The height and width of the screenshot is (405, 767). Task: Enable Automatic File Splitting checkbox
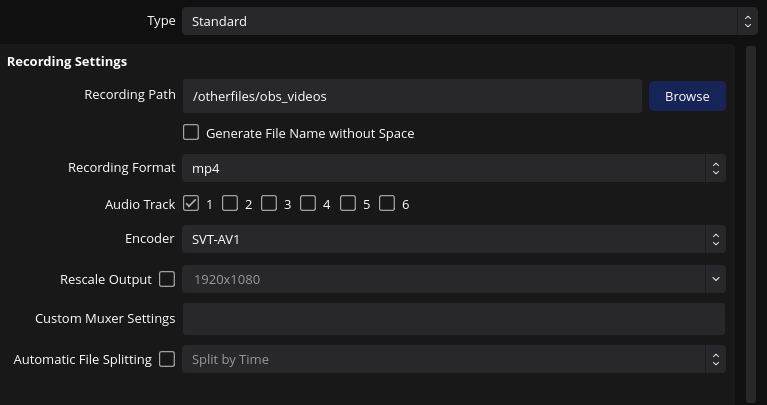pyautogui.click(x=167, y=359)
